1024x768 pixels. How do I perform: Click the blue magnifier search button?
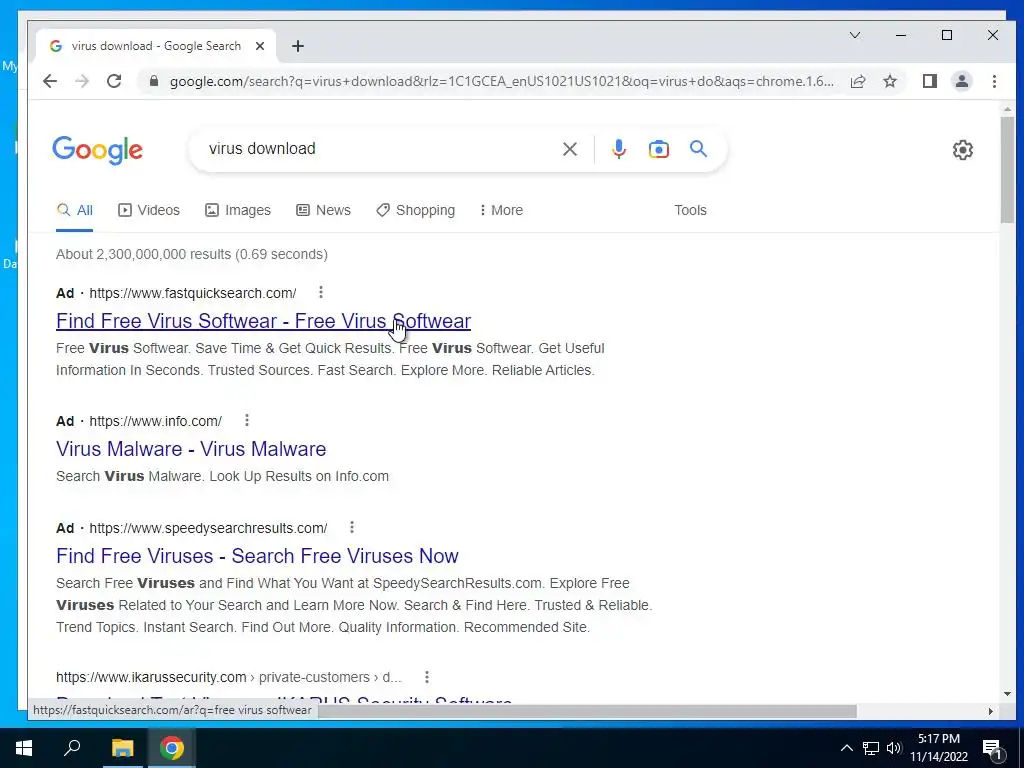pyautogui.click(x=698, y=149)
